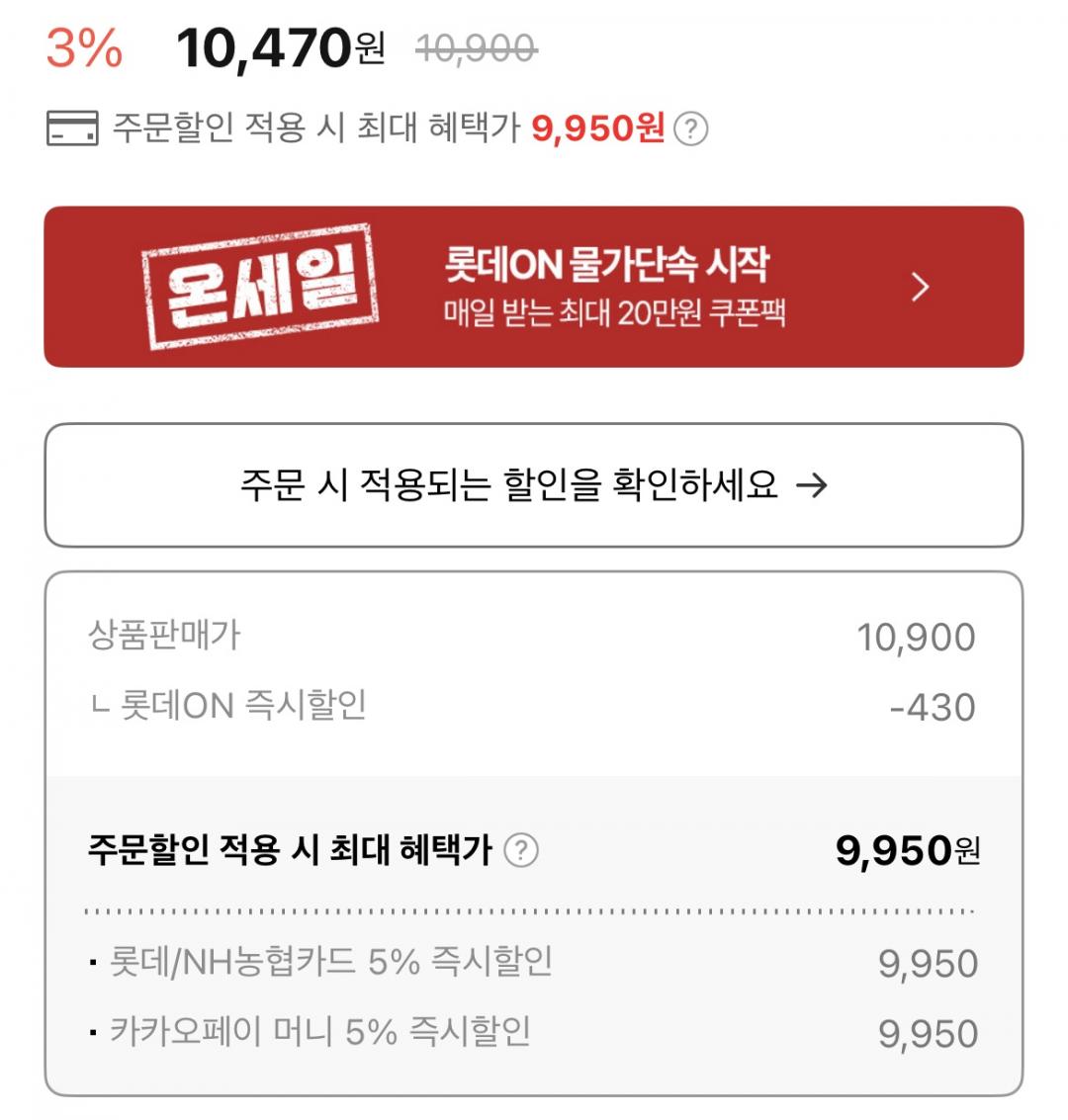Click the arrow in the discount check button
Image resolution: width=1068 pixels, height=1120 pixels.
coord(811,485)
